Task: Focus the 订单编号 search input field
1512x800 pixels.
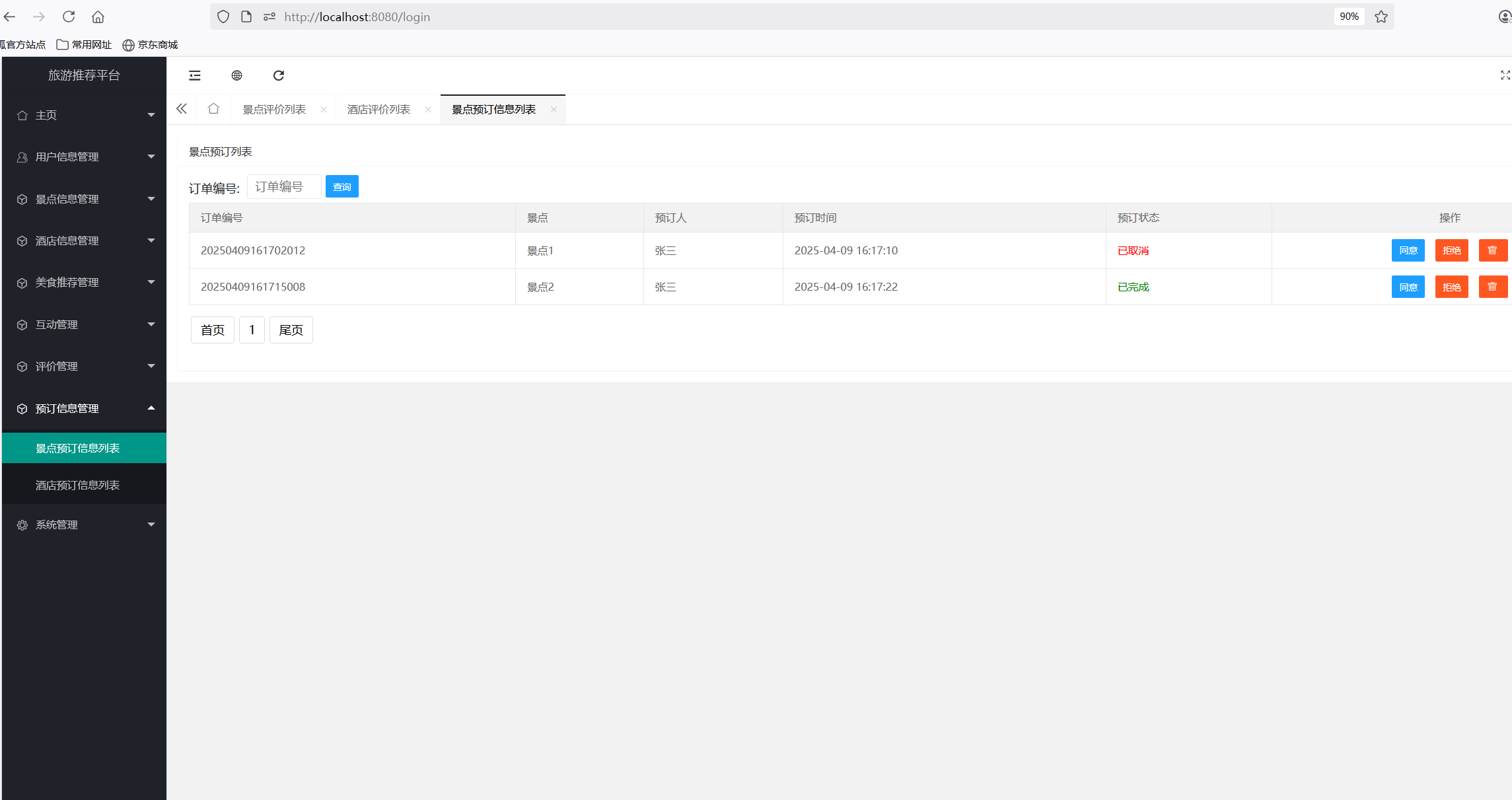Action: pos(284,187)
